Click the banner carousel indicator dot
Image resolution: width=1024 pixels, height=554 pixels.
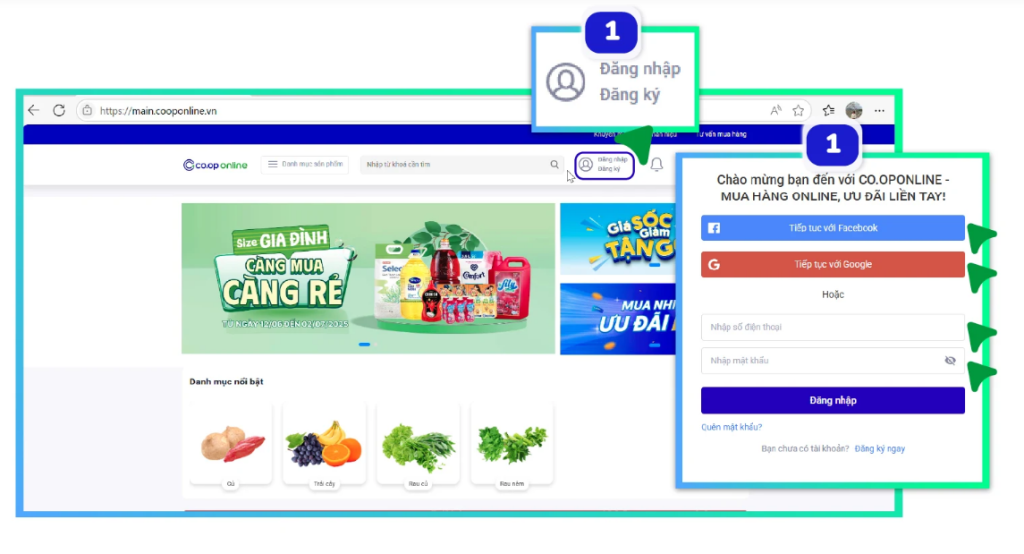pyautogui.click(x=364, y=344)
